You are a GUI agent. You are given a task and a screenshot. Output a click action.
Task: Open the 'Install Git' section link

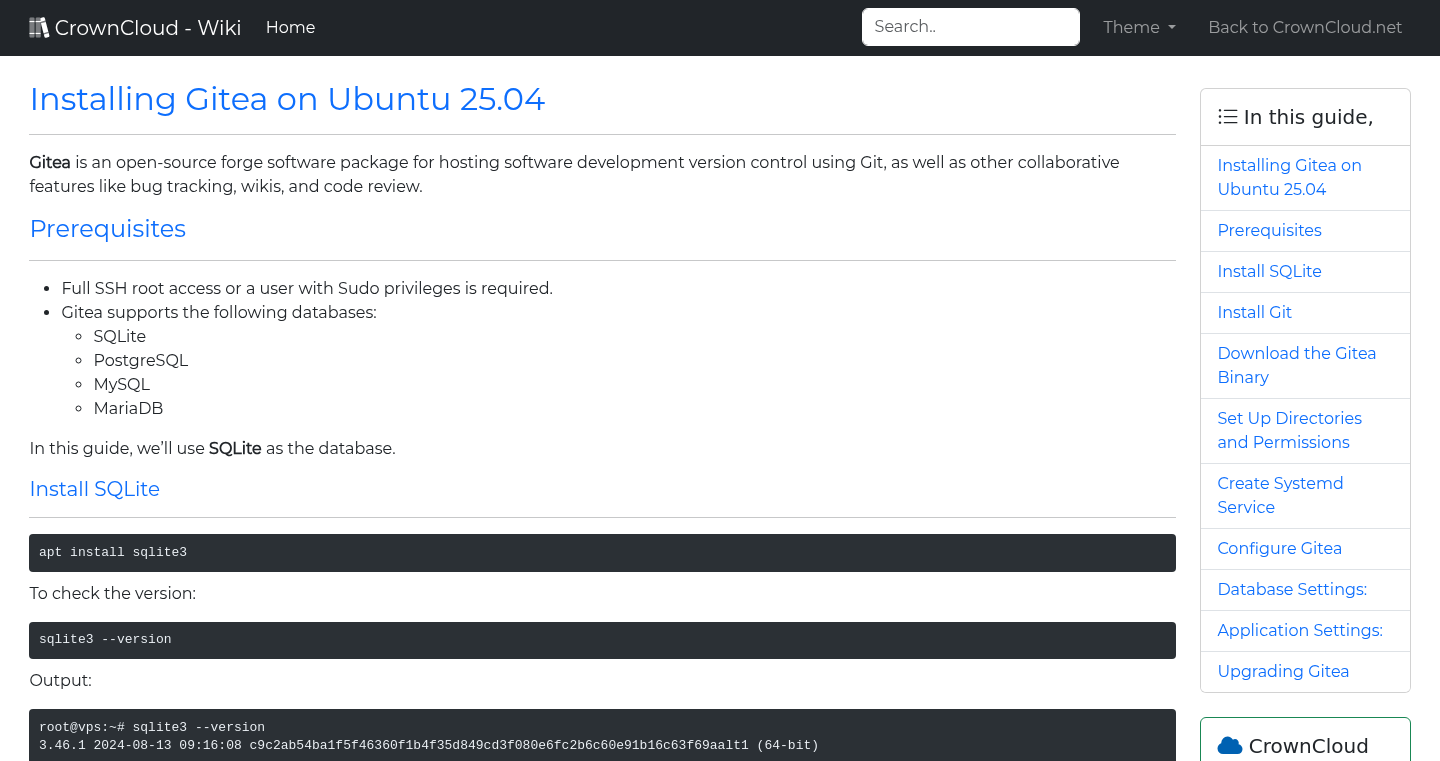click(1254, 312)
